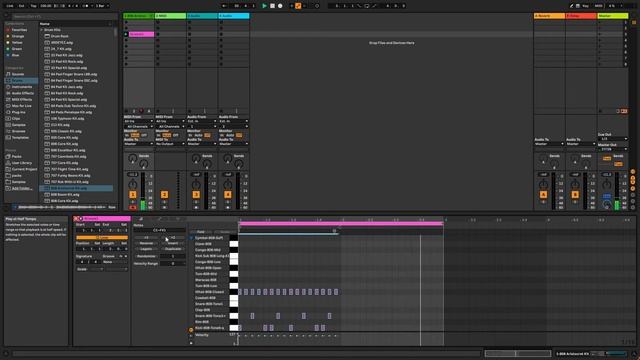Toggle track 1 activator button
This screenshot has height=360, width=640.
coord(133,195)
